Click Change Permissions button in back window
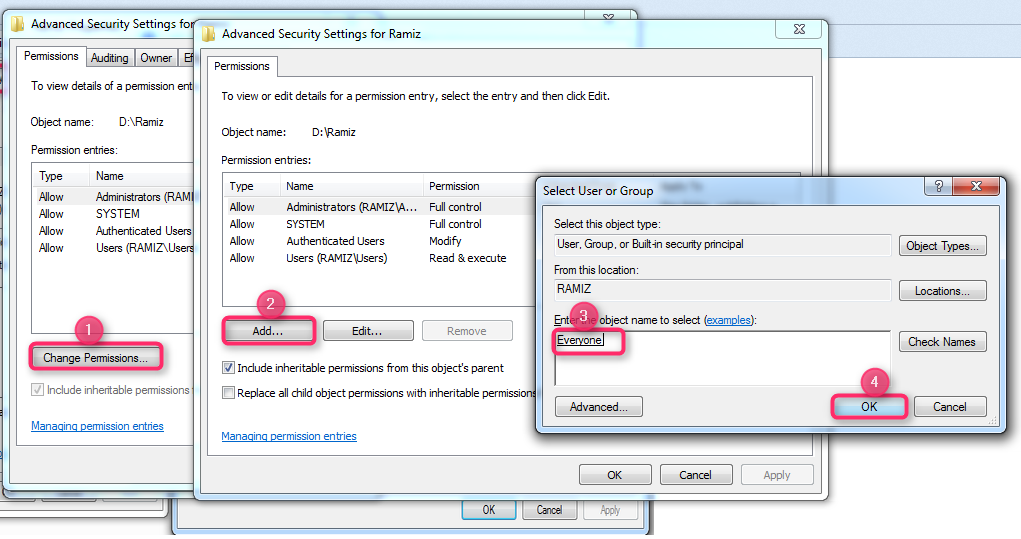Image resolution: width=1021 pixels, height=539 pixels. coord(95,358)
